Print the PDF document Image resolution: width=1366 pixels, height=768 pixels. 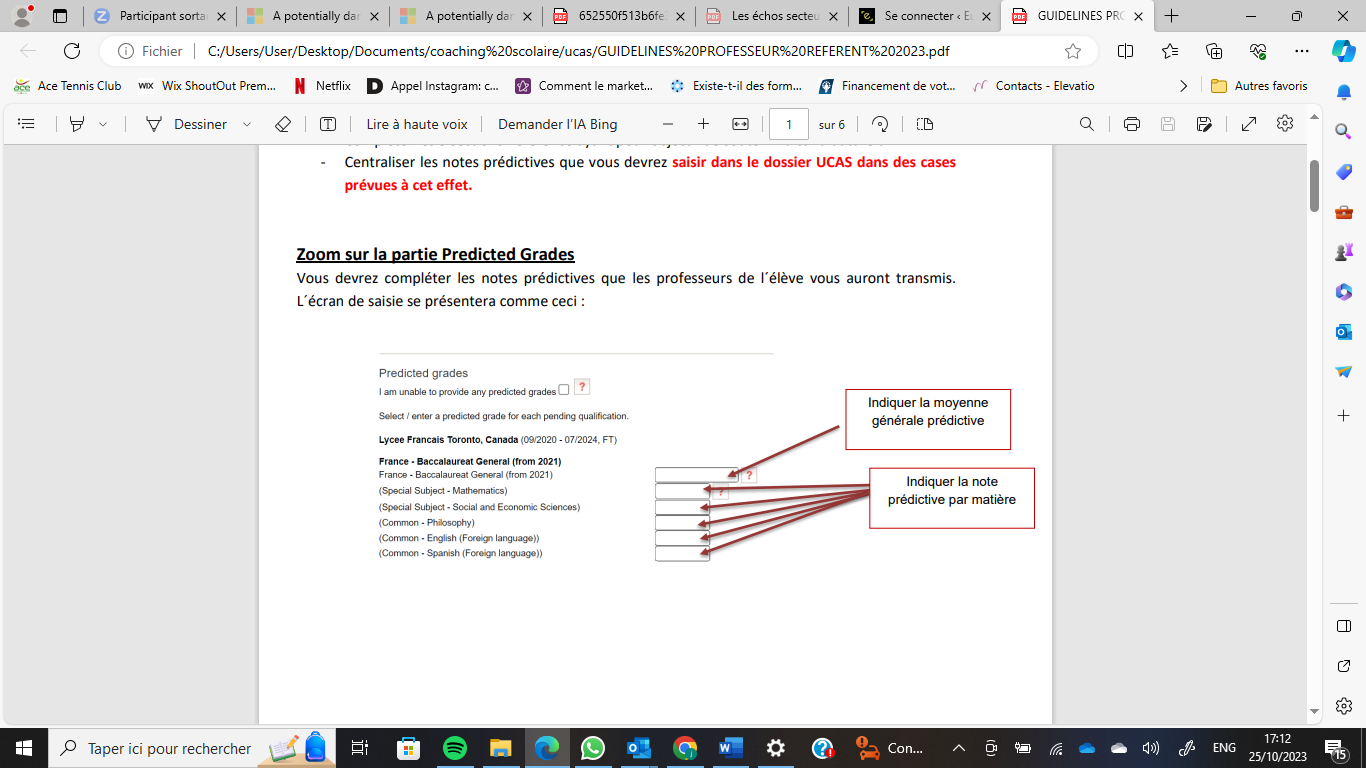[1132, 124]
